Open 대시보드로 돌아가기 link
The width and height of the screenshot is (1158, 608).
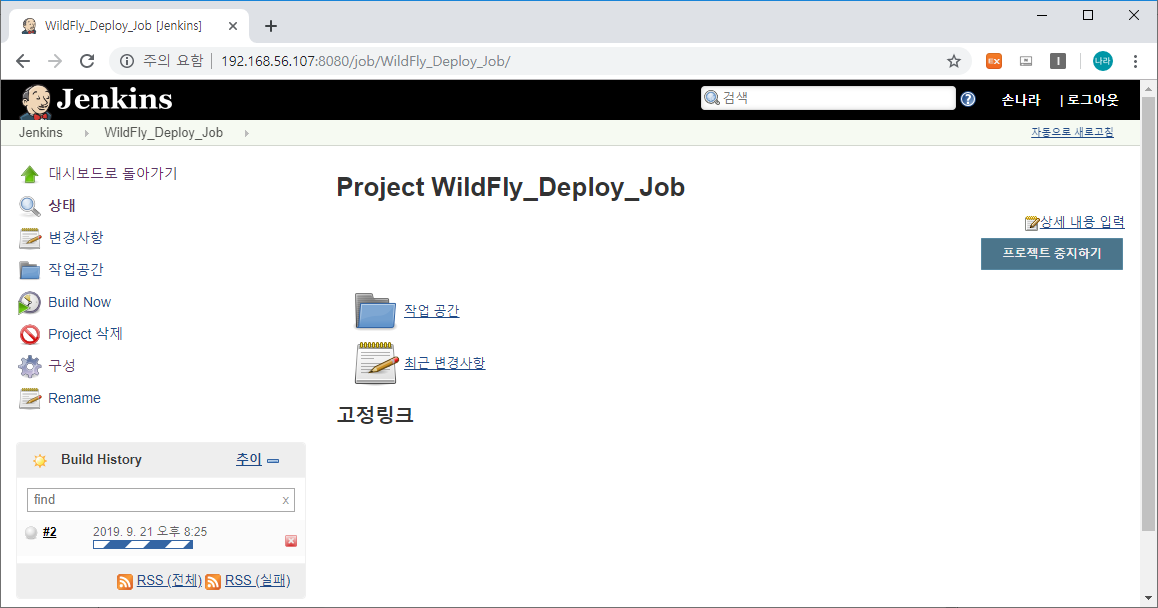tap(113, 174)
